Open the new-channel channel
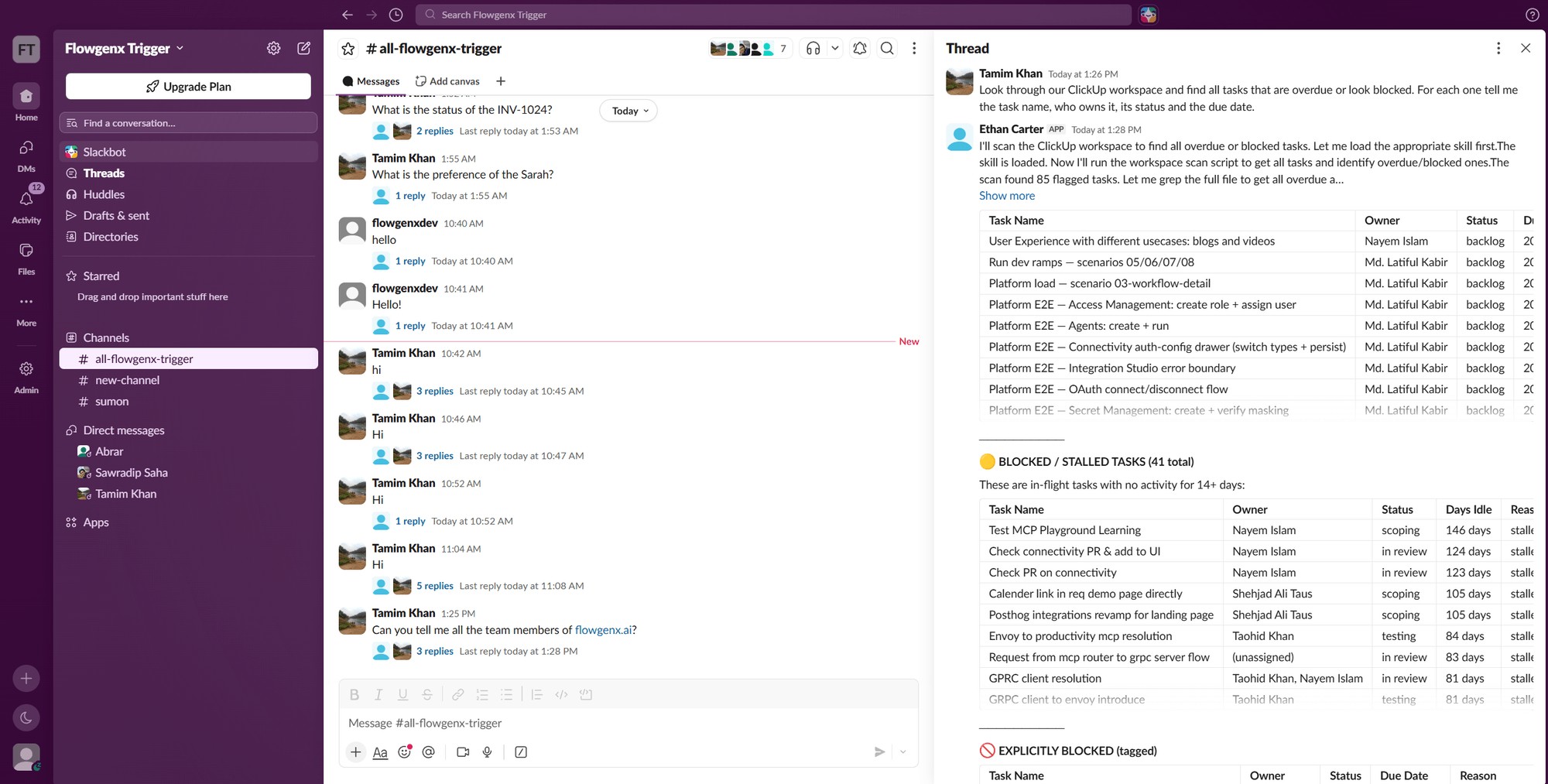This screenshot has height=784, width=1548. pyautogui.click(x=188, y=381)
